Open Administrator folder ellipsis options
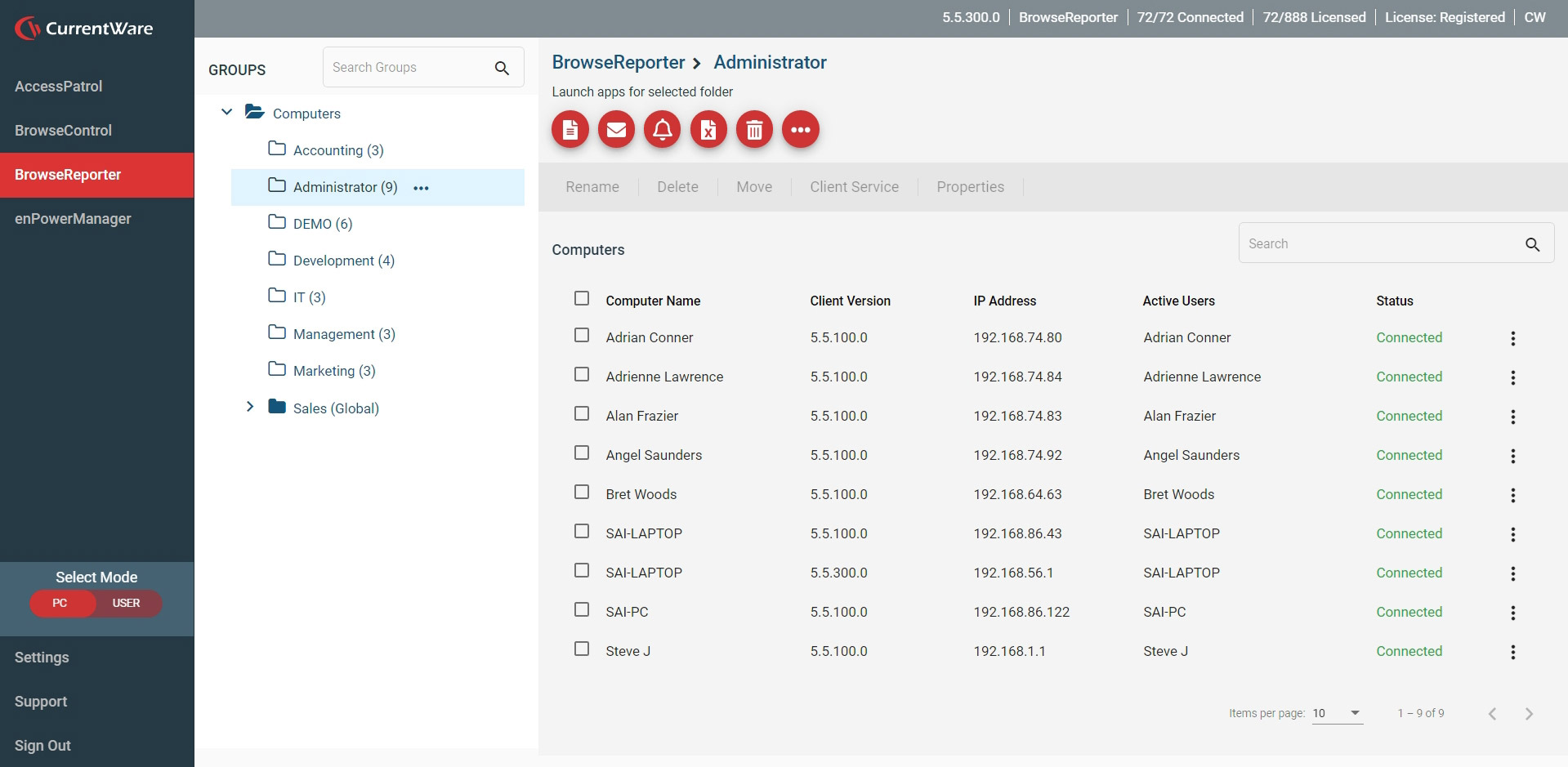The image size is (1568, 767). click(421, 188)
